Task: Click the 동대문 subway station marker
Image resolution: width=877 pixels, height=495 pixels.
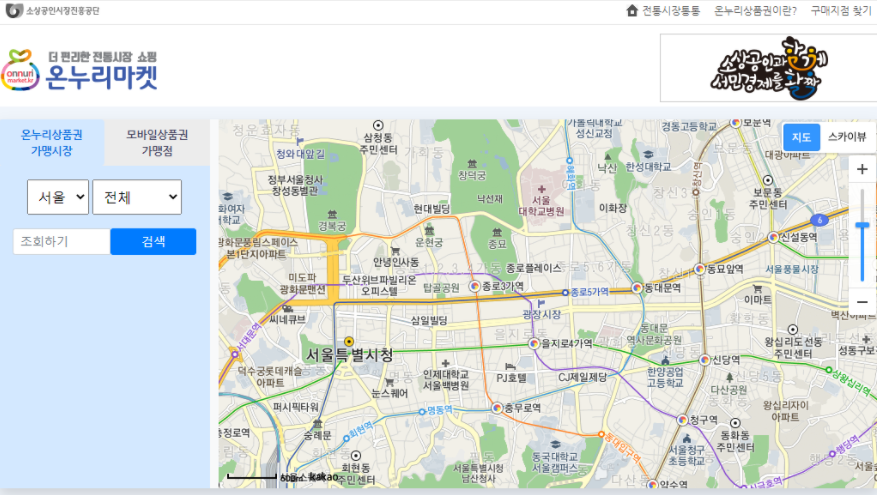Action: pos(636,288)
